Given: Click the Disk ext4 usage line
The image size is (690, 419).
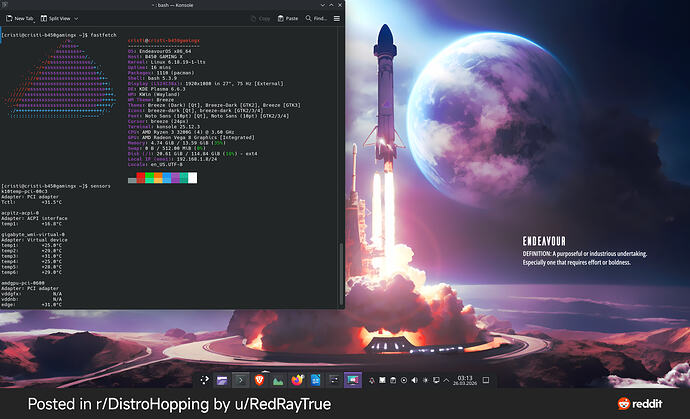Looking at the screenshot, I should [x=192, y=154].
